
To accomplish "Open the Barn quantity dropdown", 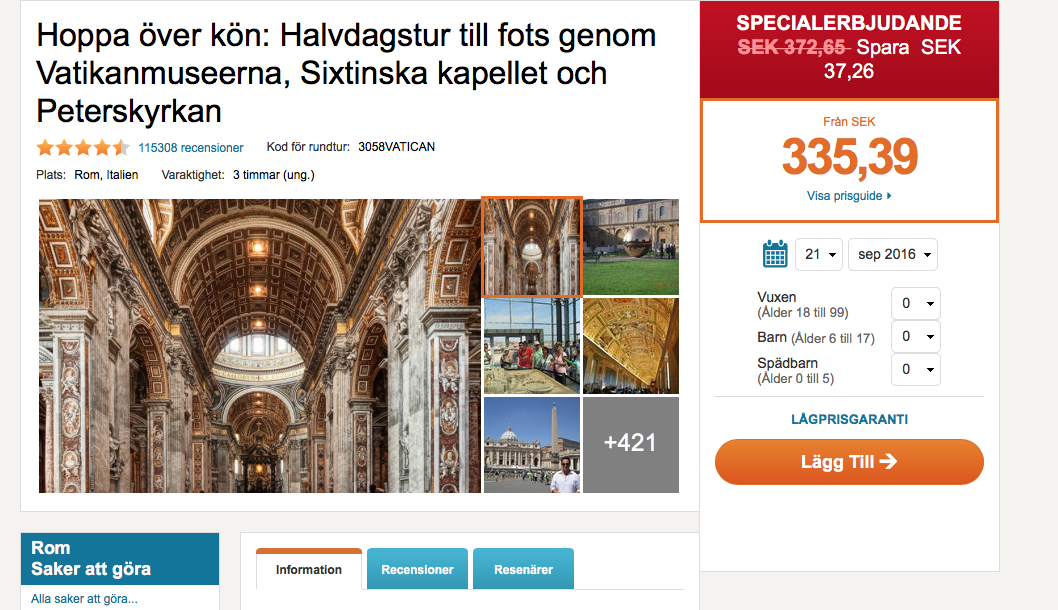I will [916, 336].
